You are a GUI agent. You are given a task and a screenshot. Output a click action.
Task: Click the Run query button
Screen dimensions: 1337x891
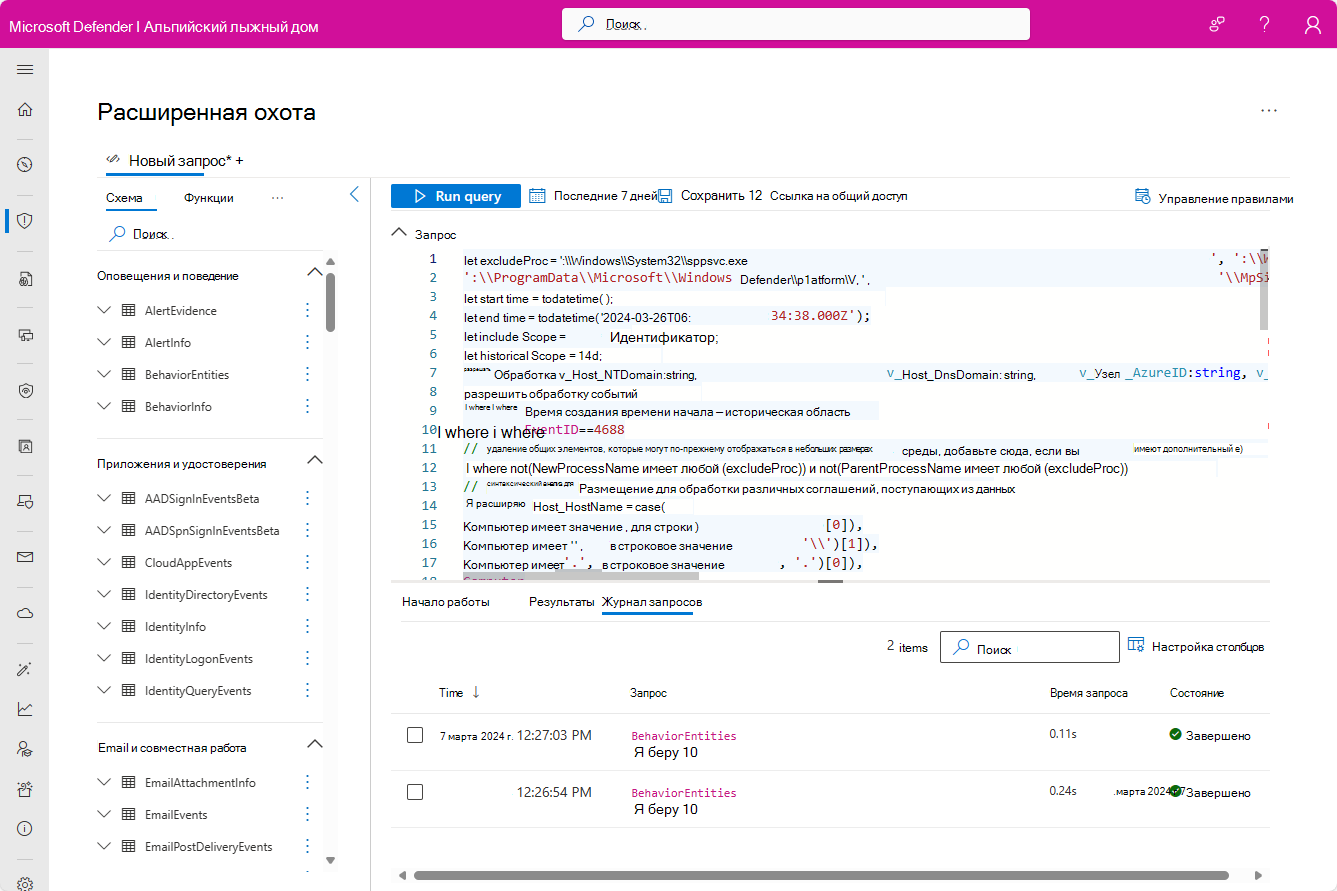456,196
